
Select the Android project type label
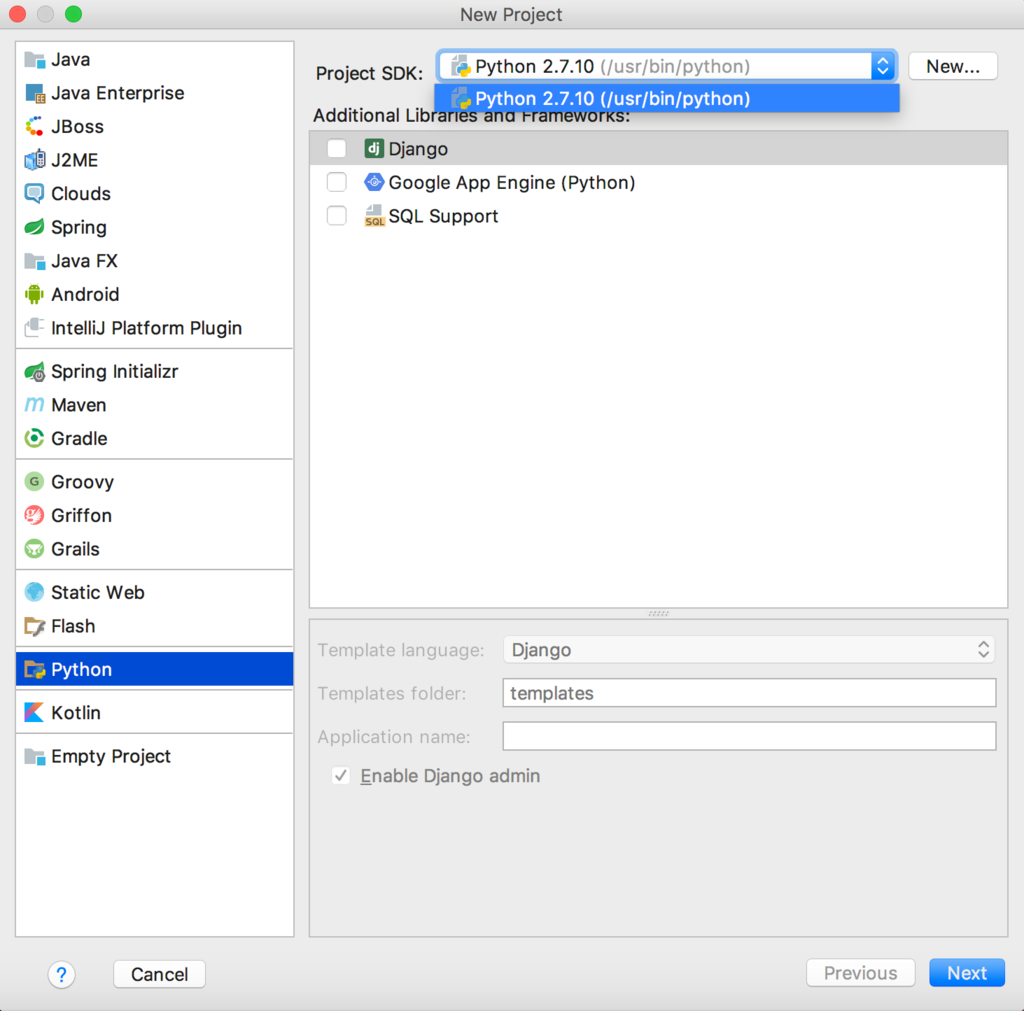click(x=85, y=295)
